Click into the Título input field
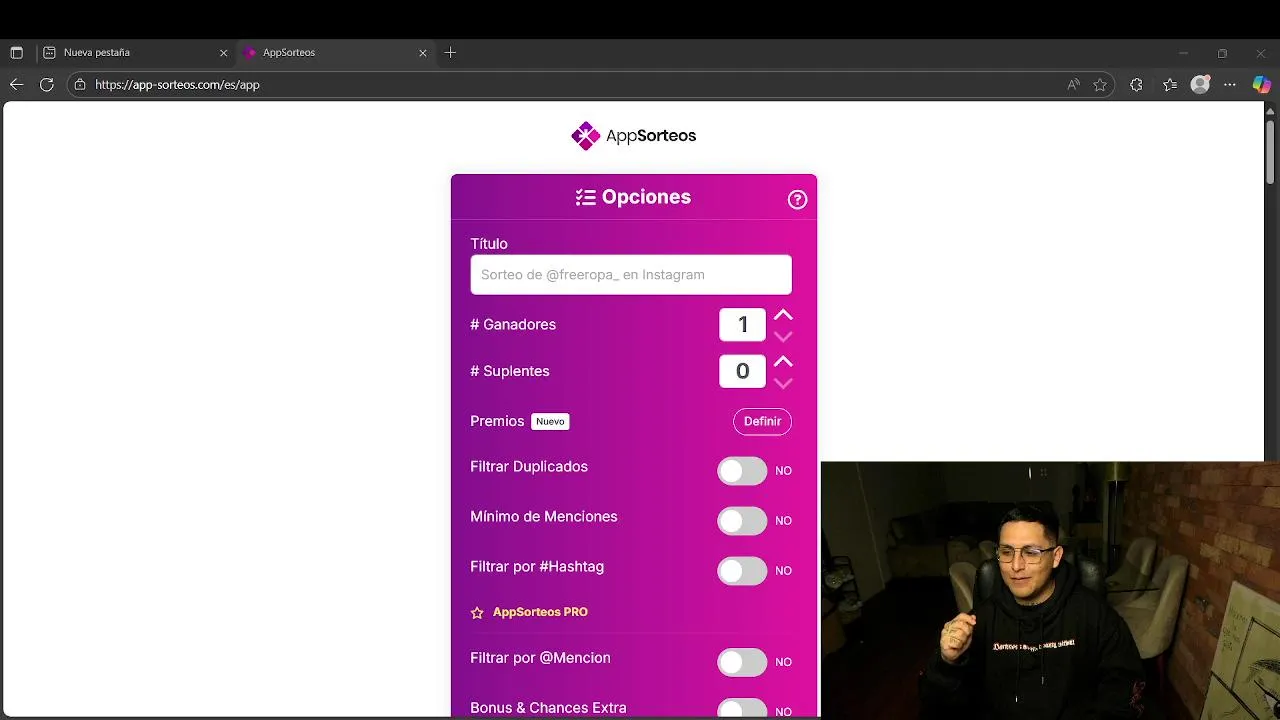 [x=631, y=275]
